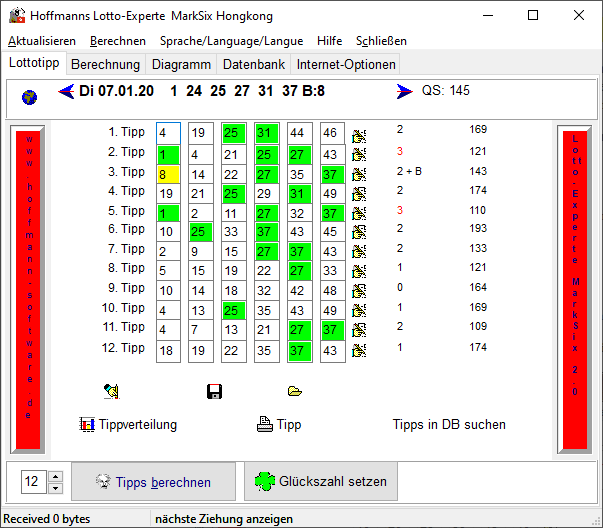
Task: Click sum value 193 for 6. Tipp
Action: click(x=478, y=228)
